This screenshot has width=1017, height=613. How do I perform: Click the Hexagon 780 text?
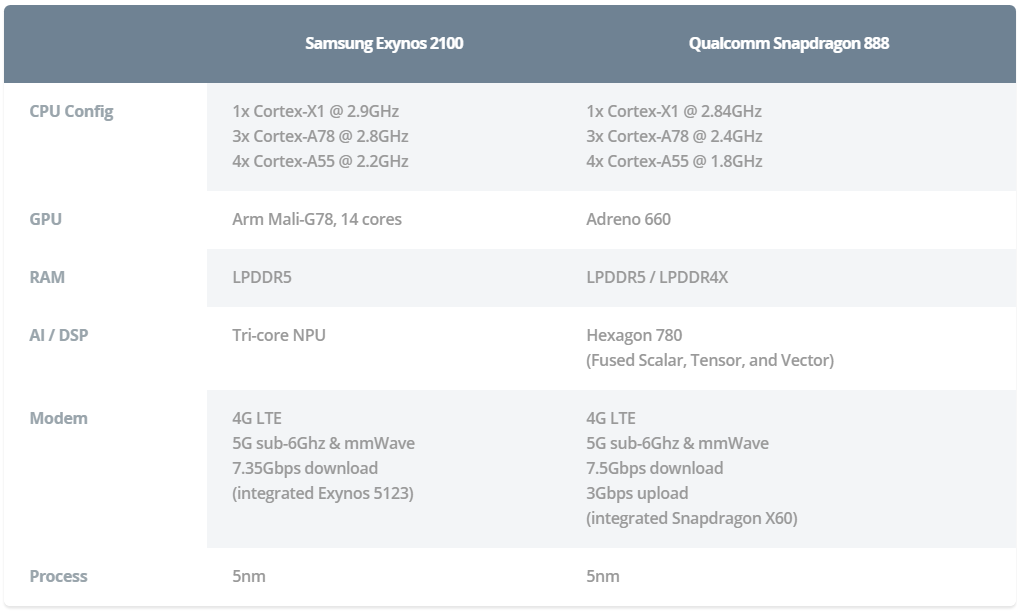coord(634,335)
